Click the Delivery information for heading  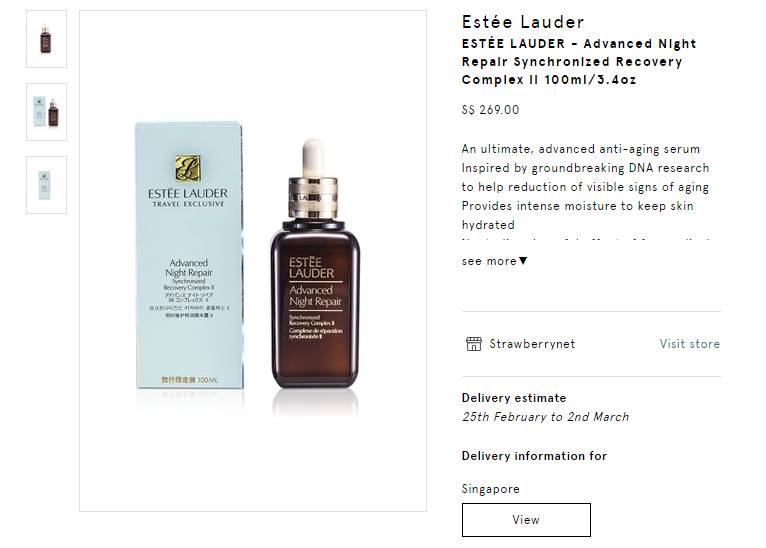click(534, 456)
